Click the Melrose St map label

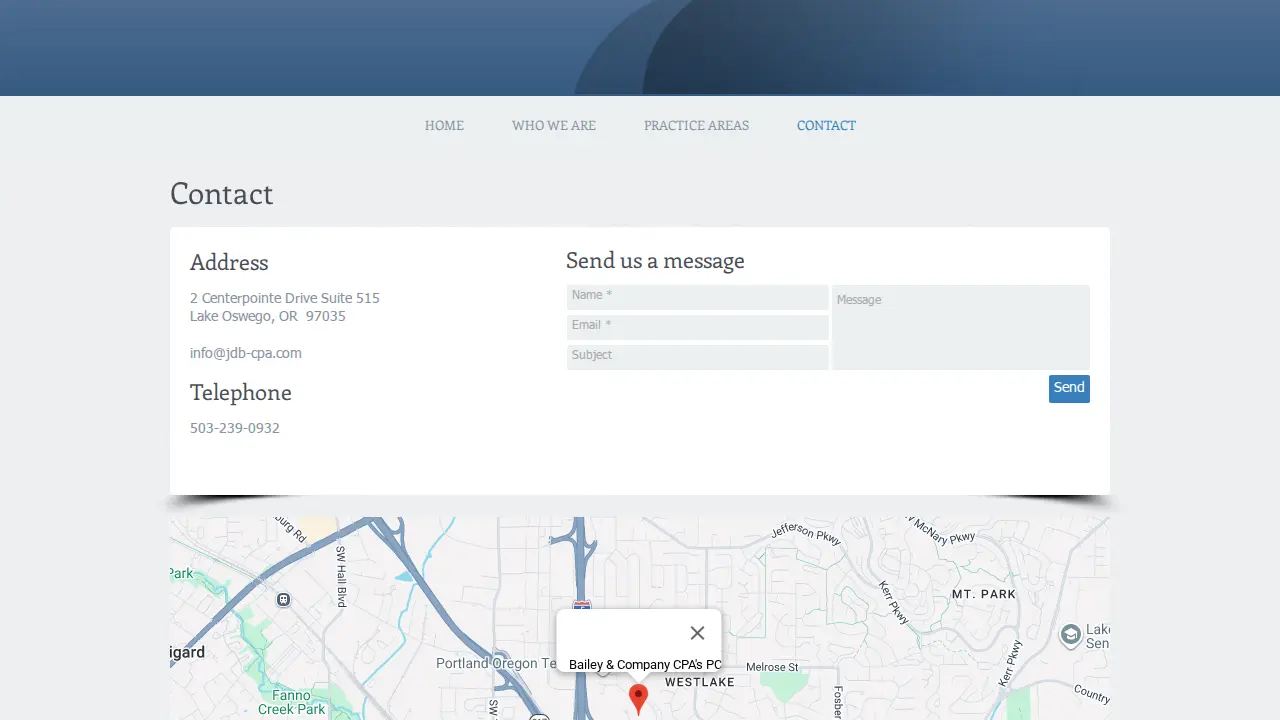(x=772, y=667)
